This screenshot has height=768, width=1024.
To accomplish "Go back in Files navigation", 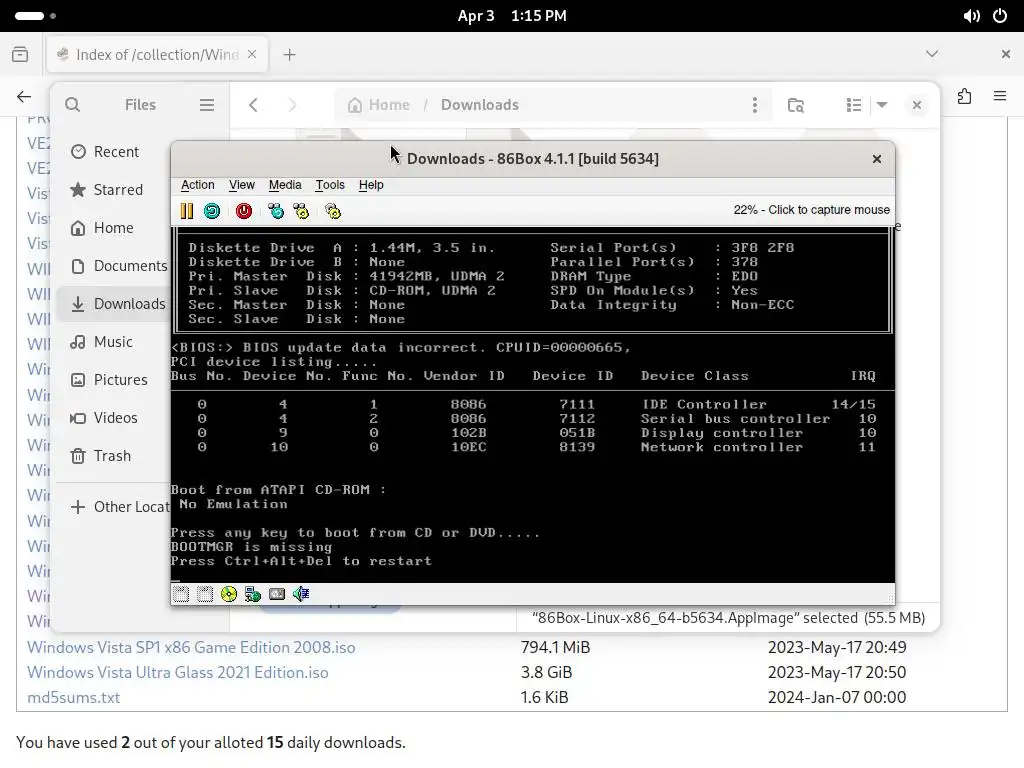I will coord(253,104).
